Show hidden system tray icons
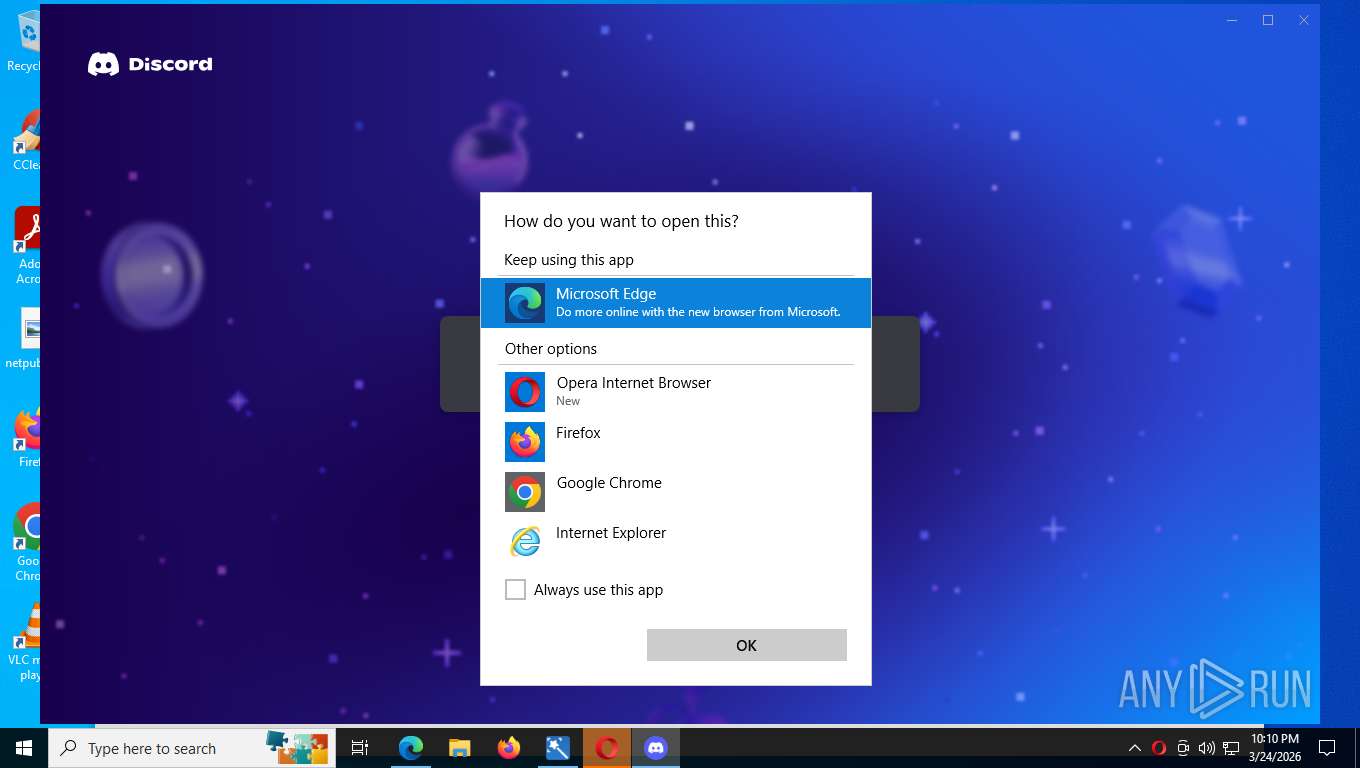The image size is (1360, 768). click(1135, 748)
